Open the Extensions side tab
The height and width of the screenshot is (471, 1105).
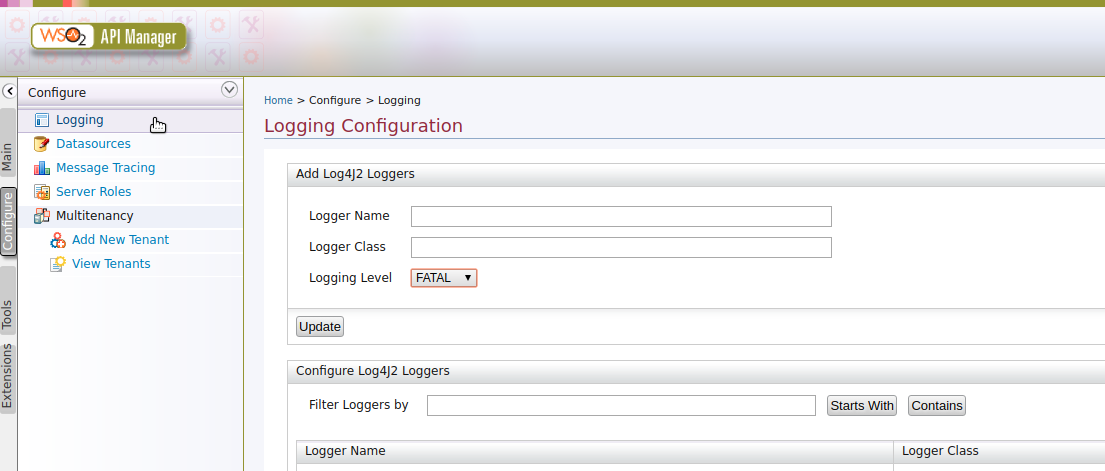[x=7, y=376]
